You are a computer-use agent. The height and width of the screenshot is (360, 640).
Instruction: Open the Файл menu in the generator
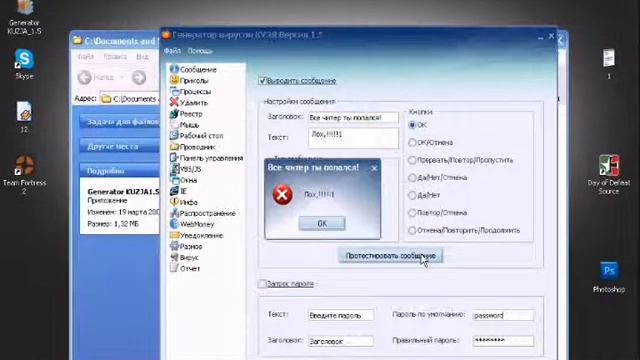point(172,51)
